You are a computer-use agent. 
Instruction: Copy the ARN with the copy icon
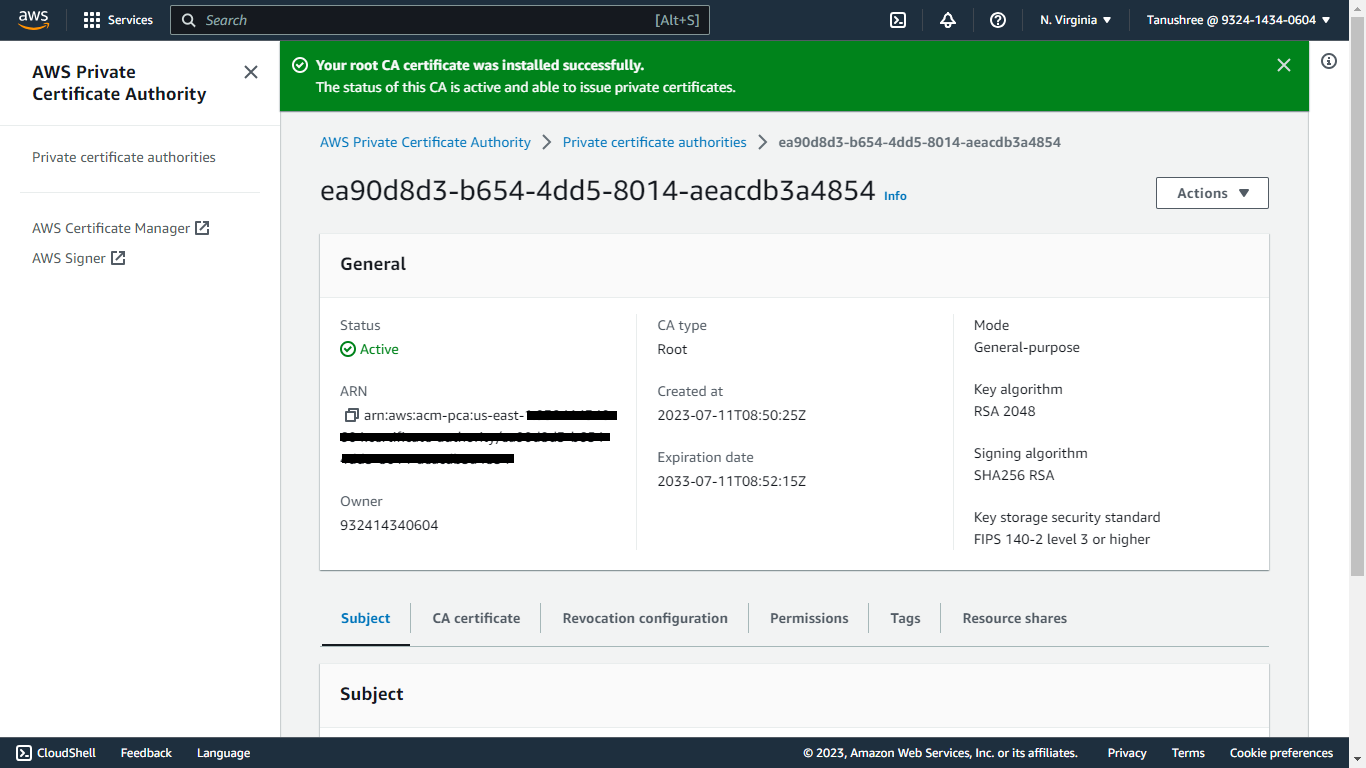click(x=351, y=415)
